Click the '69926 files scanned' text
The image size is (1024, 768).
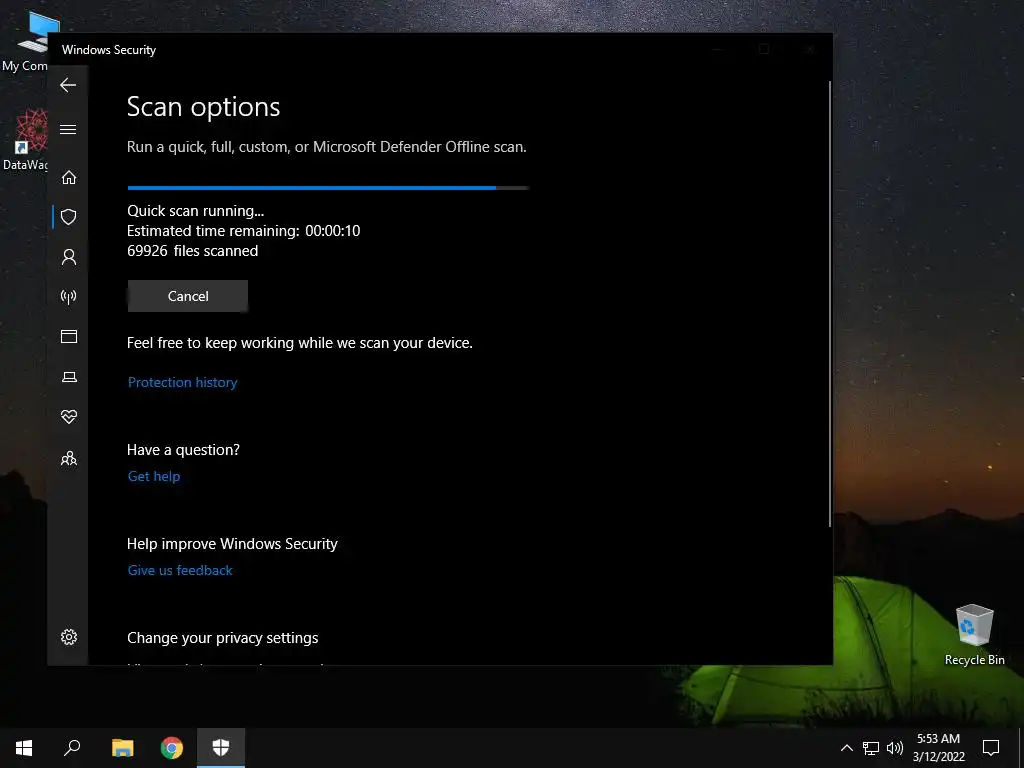click(193, 251)
